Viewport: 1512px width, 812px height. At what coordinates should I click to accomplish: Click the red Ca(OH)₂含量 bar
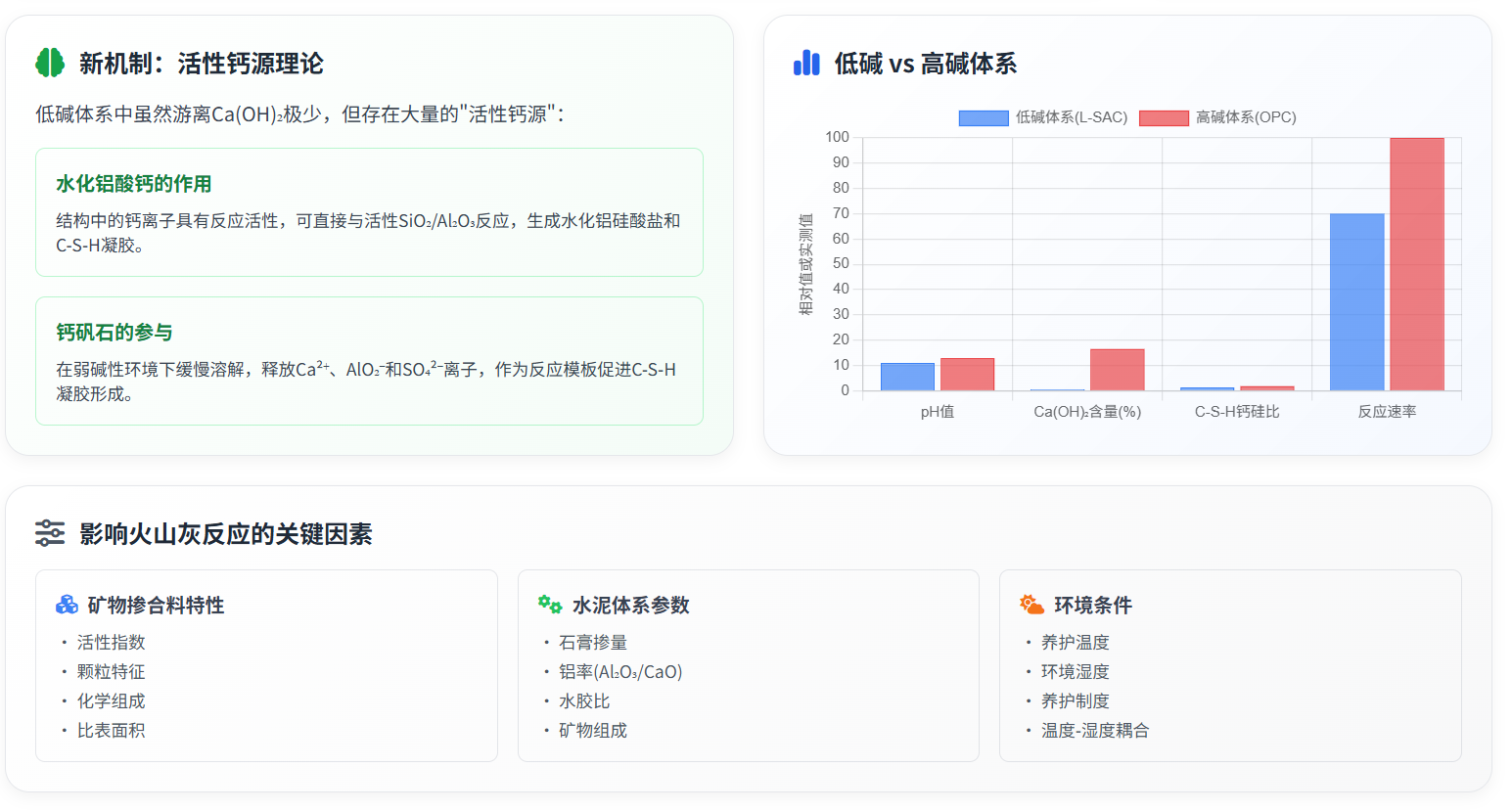point(1117,370)
